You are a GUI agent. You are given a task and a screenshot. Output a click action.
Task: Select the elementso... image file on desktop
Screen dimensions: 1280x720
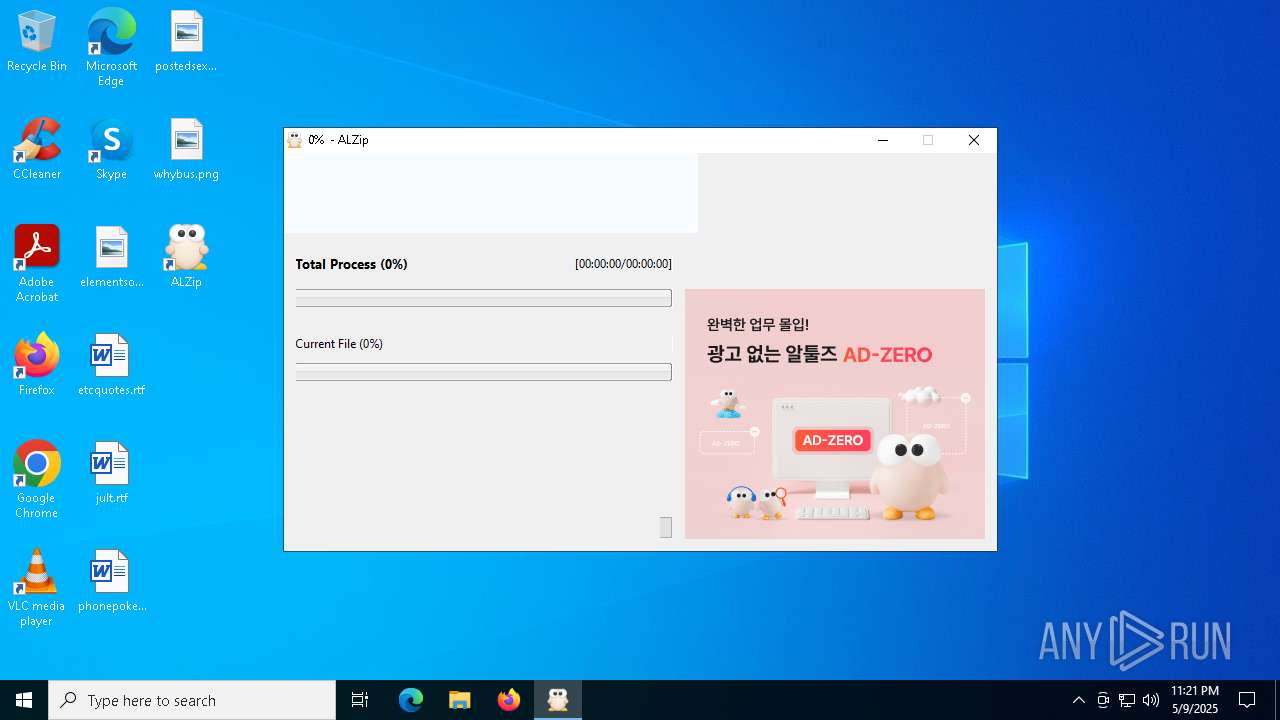pyautogui.click(x=111, y=258)
